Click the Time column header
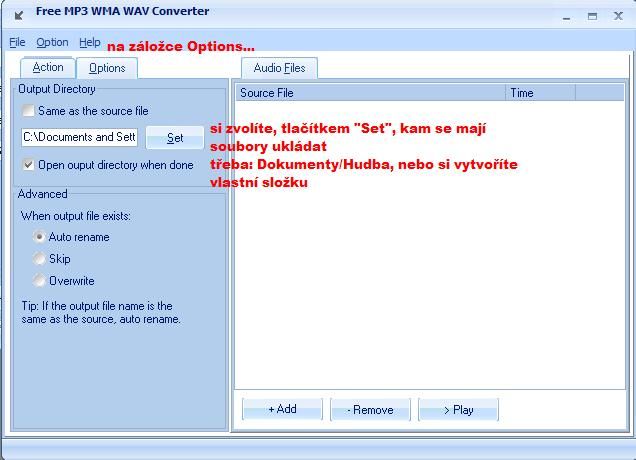The width and height of the screenshot is (636, 460). coord(541,92)
